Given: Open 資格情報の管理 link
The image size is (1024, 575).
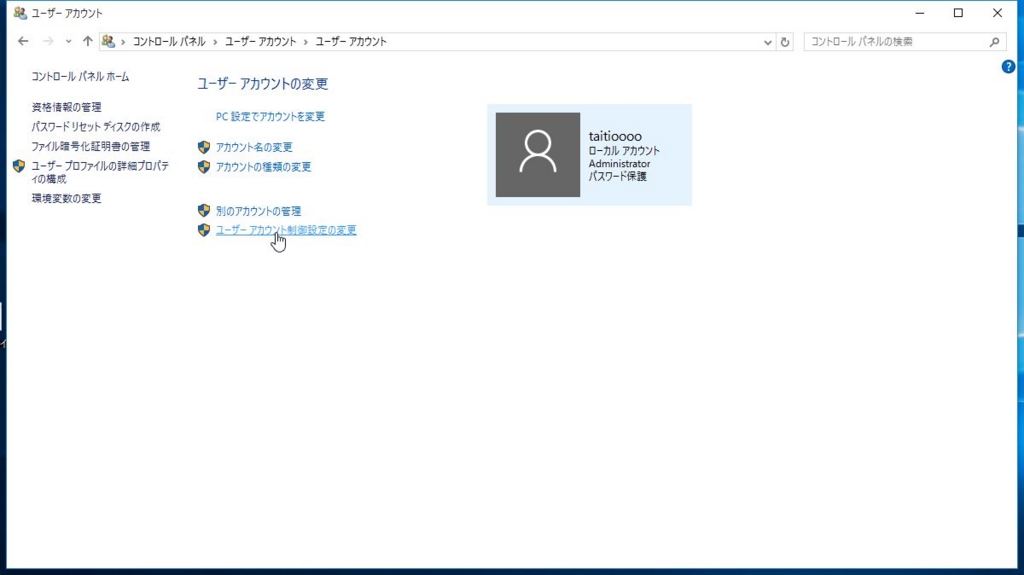Looking at the screenshot, I should (x=67, y=107).
